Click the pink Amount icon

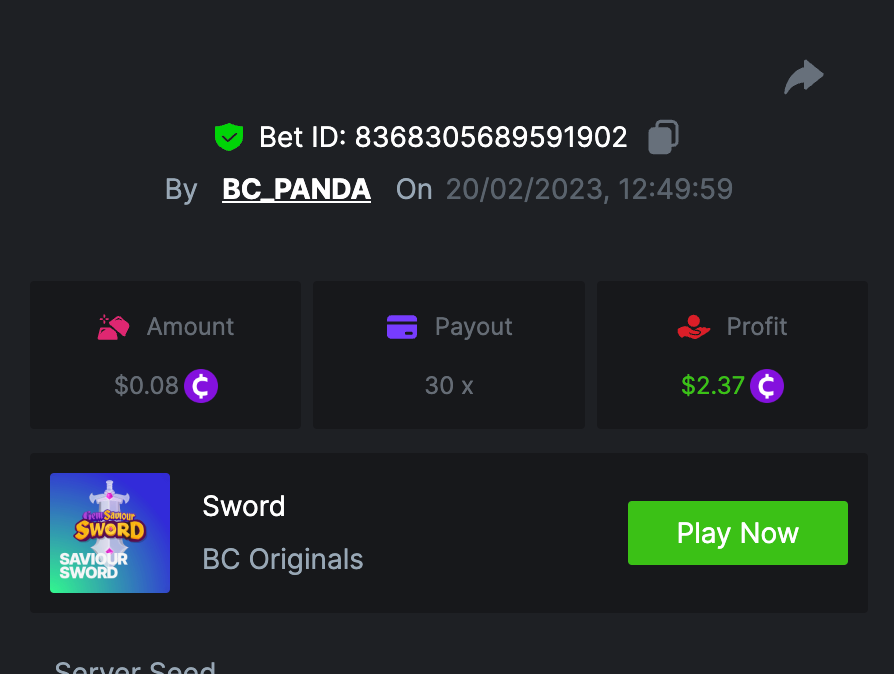113,327
